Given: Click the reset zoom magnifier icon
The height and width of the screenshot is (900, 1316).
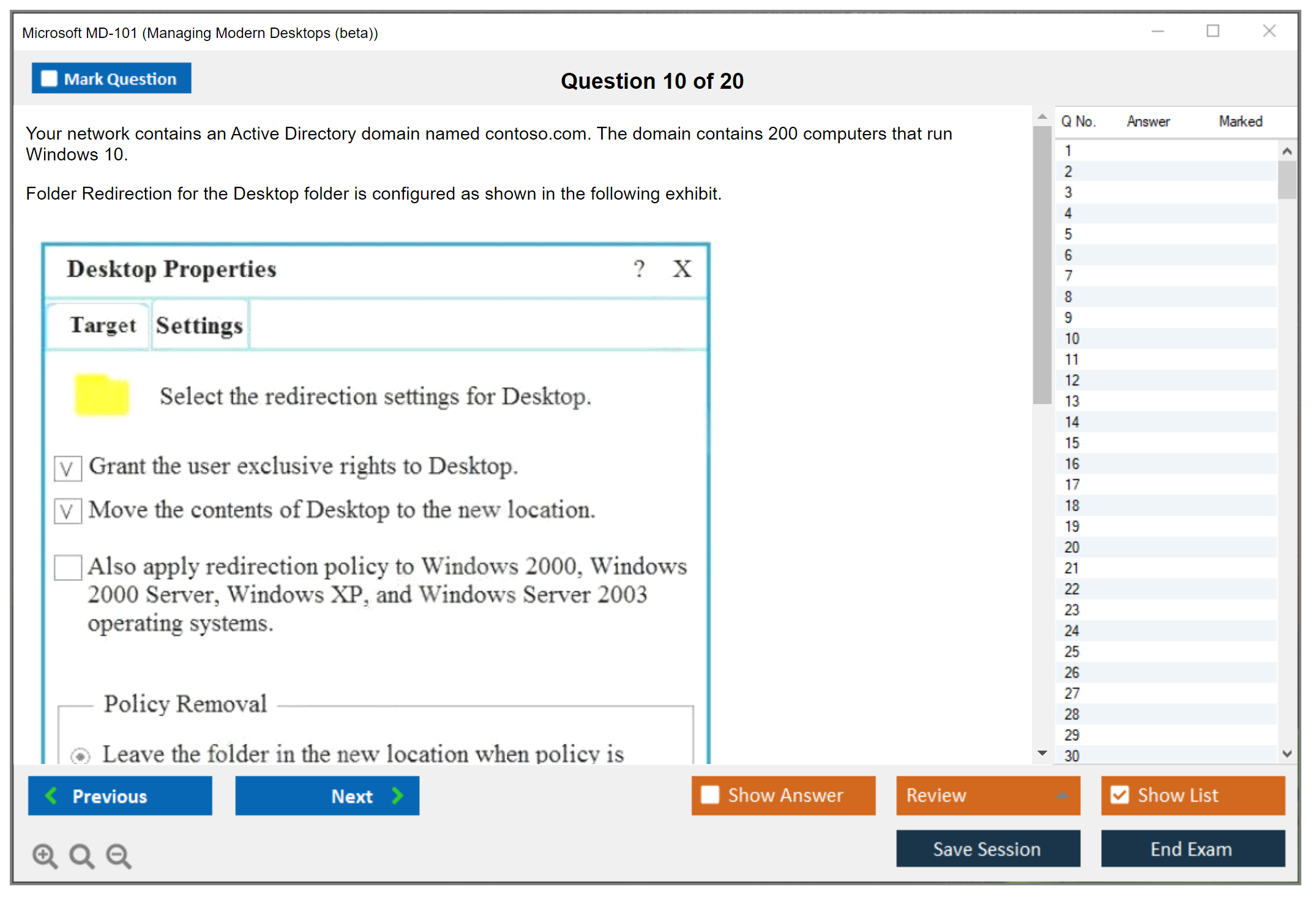Looking at the screenshot, I should point(81,855).
